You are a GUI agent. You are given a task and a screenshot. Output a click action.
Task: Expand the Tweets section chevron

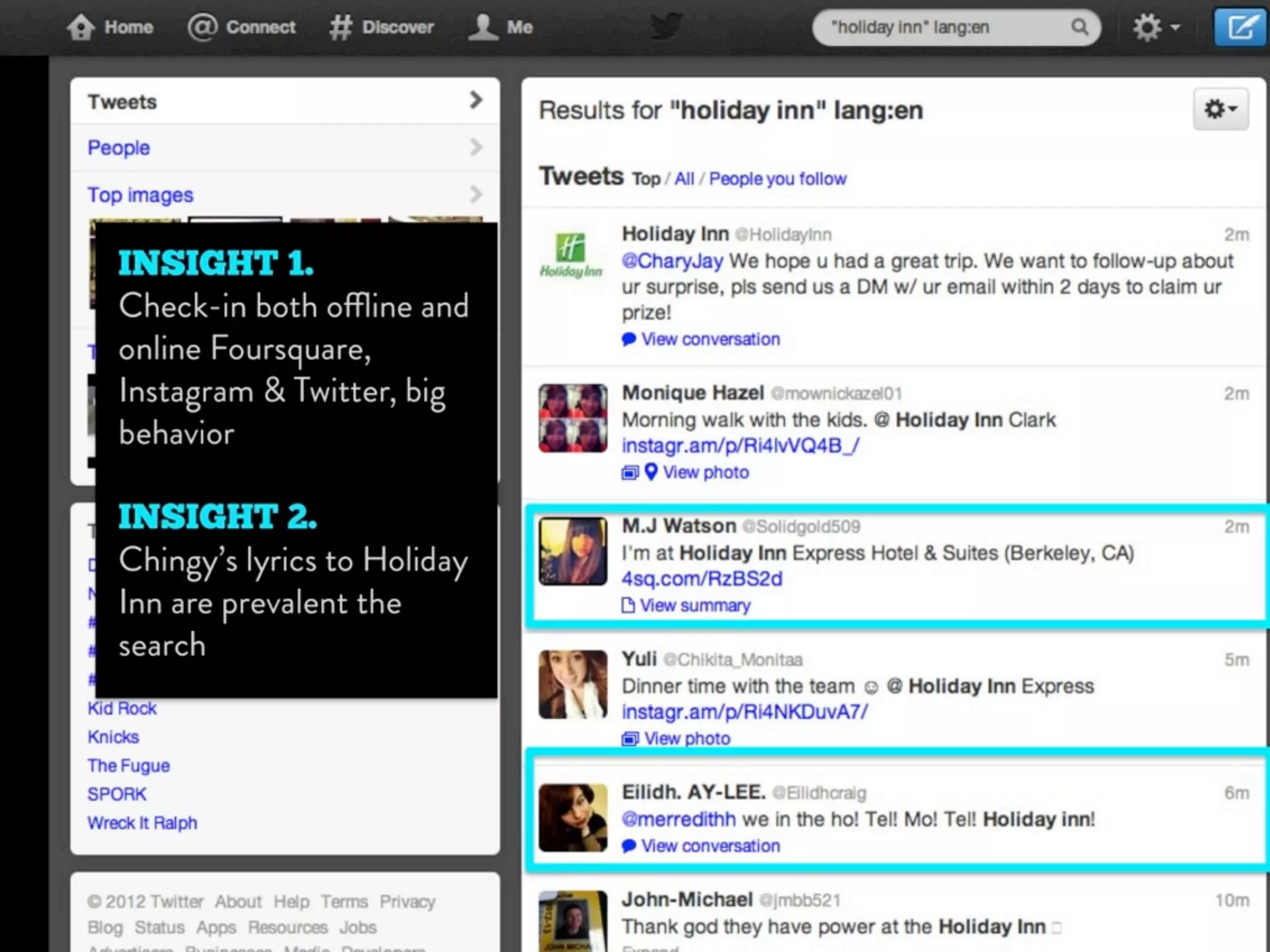(x=476, y=100)
